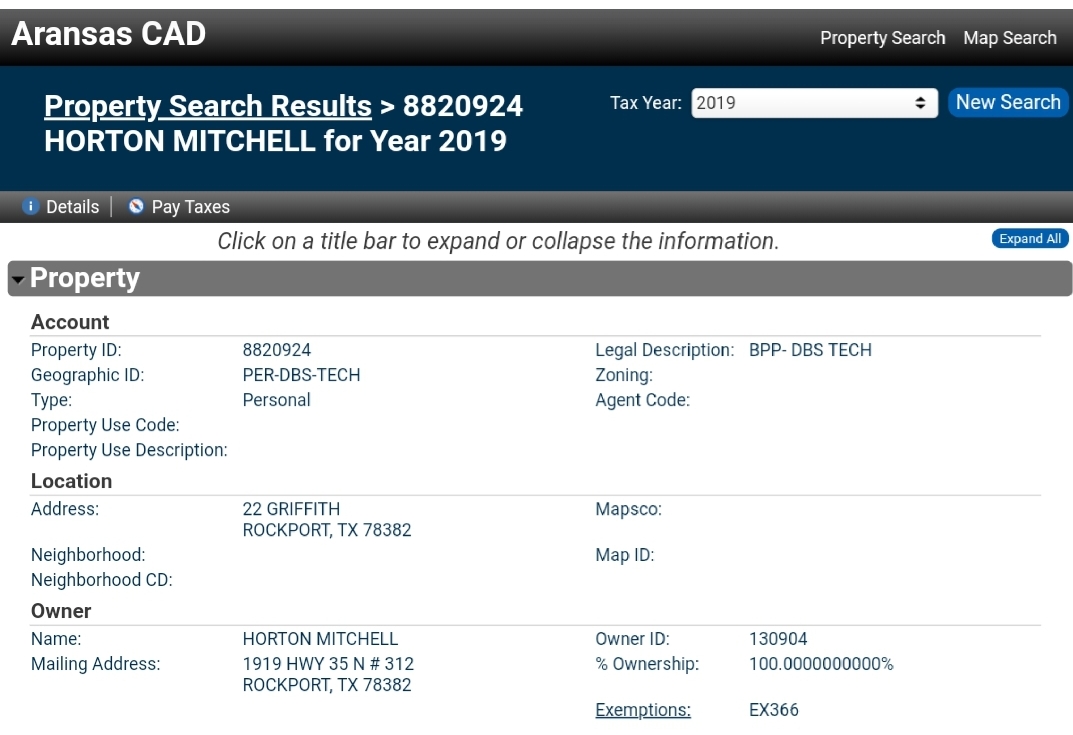Screen dimensions: 1073x735
Task: Click the Aransas CAD site title
Action: 109,34
